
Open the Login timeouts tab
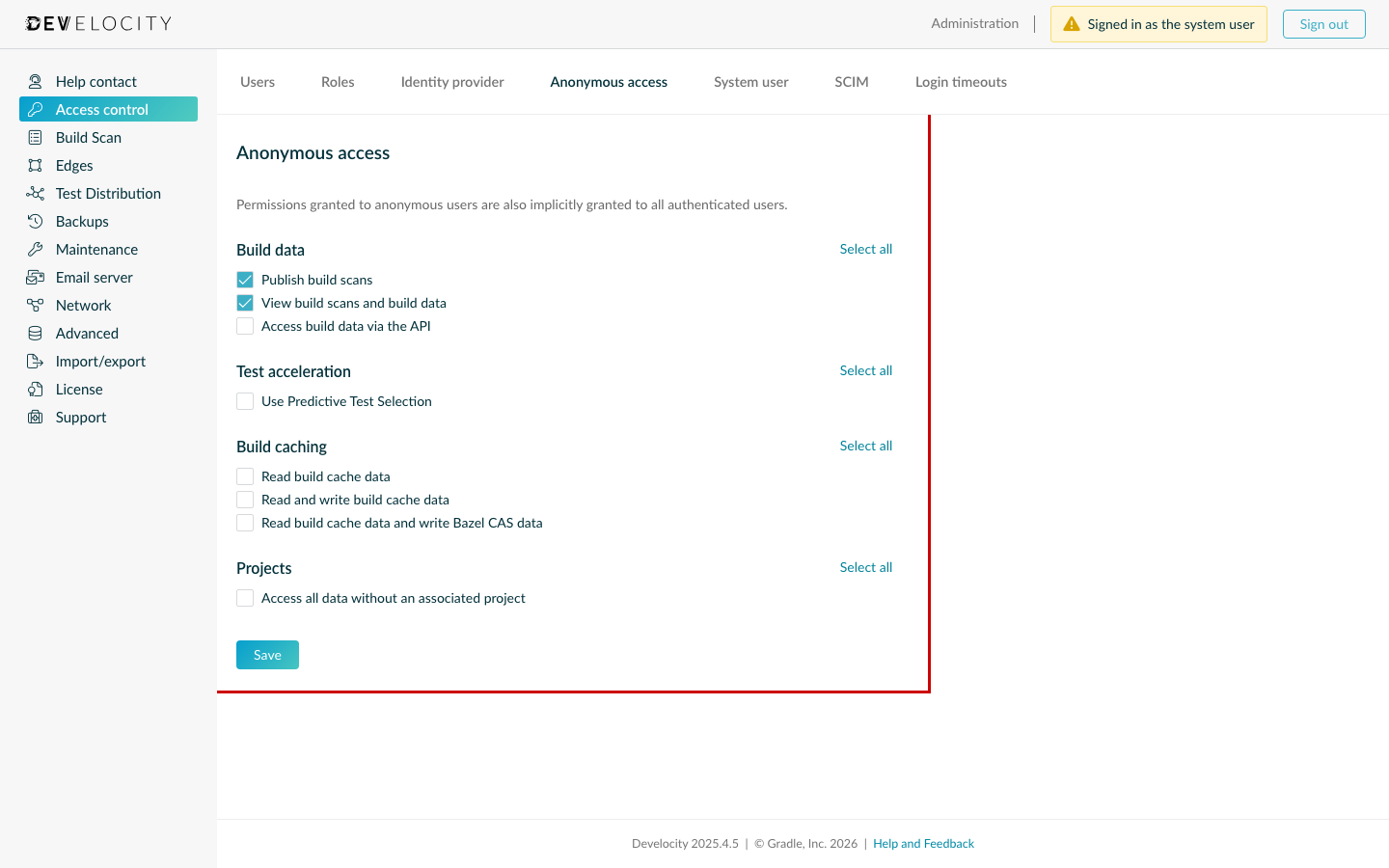961,82
